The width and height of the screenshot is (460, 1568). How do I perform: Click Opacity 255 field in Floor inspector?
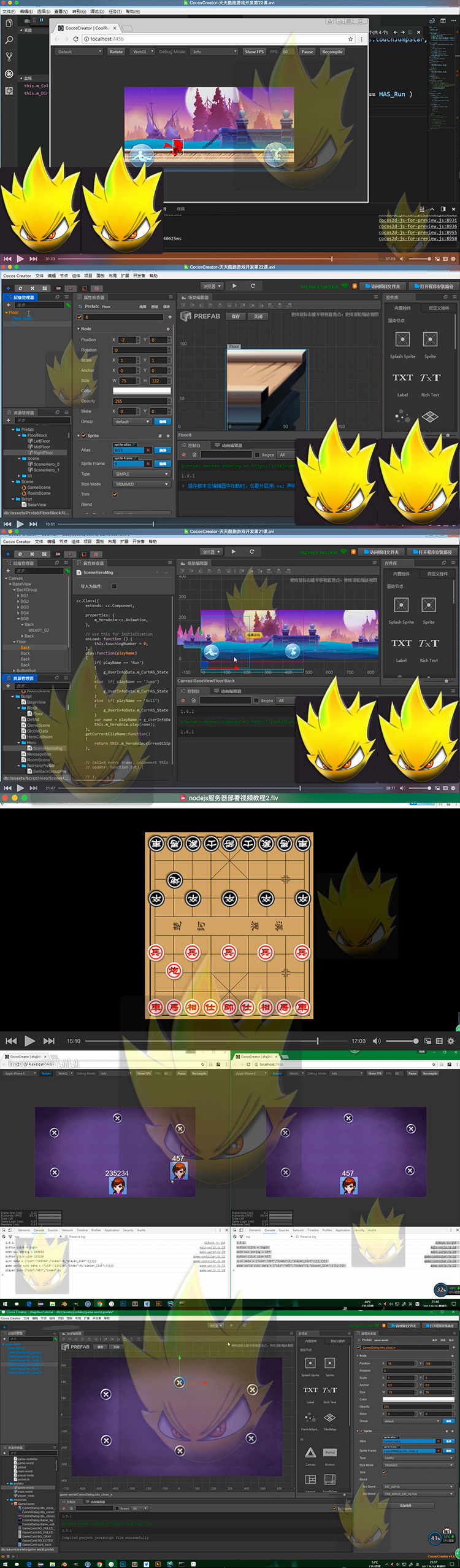pyautogui.click(x=142, y=401)
